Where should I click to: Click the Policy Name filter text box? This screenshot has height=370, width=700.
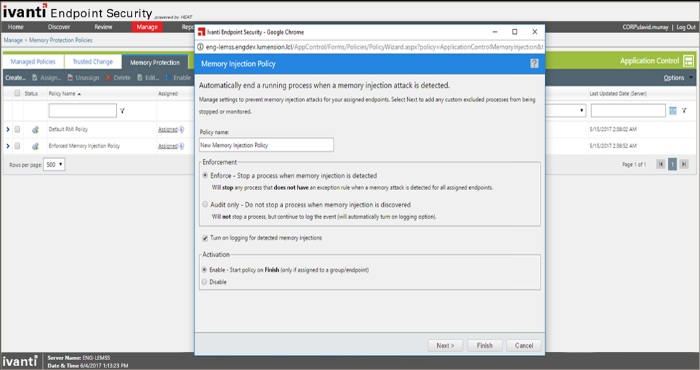pos(83,111)
